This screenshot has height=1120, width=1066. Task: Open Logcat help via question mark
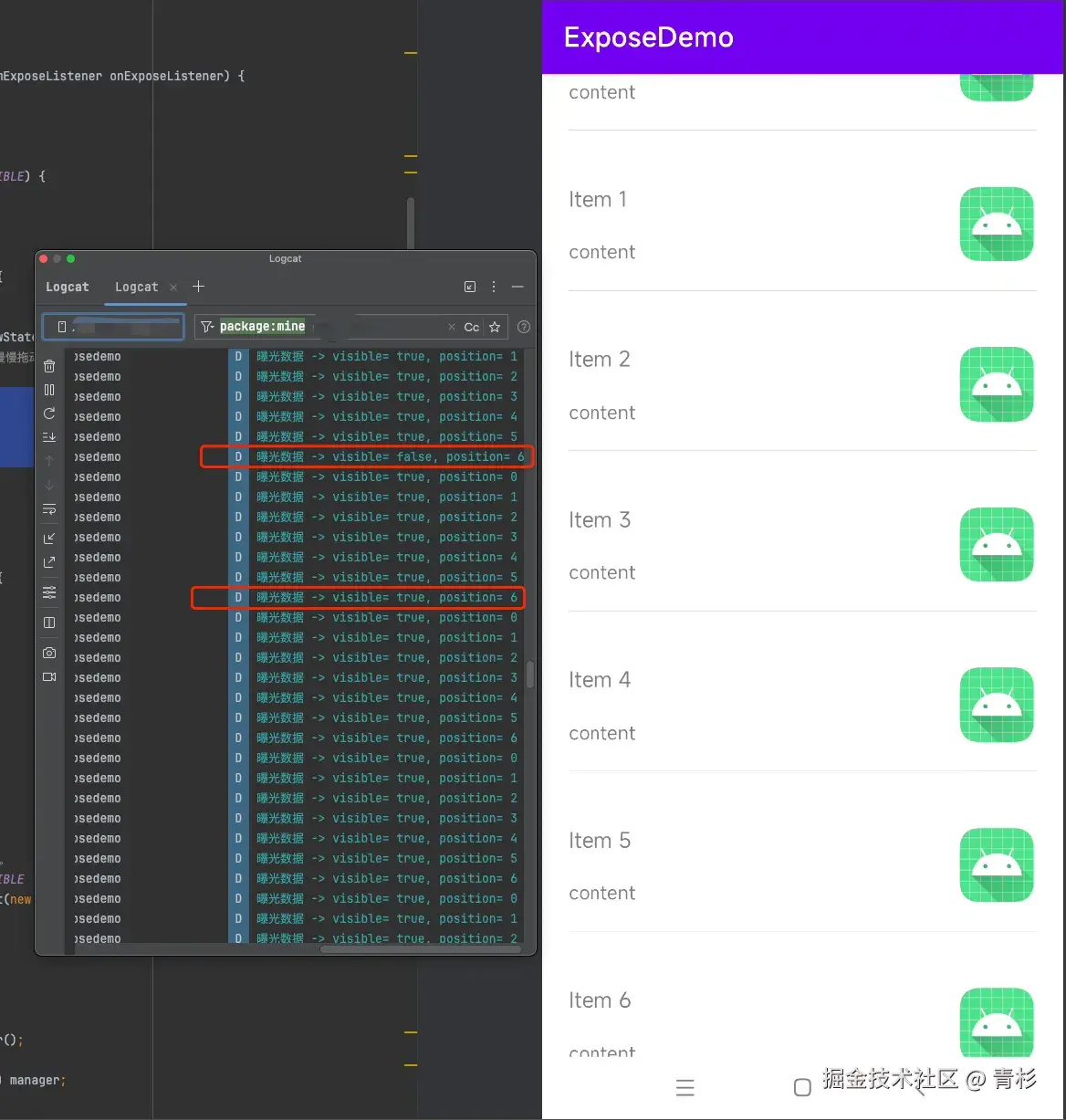(x=523, y=326)
